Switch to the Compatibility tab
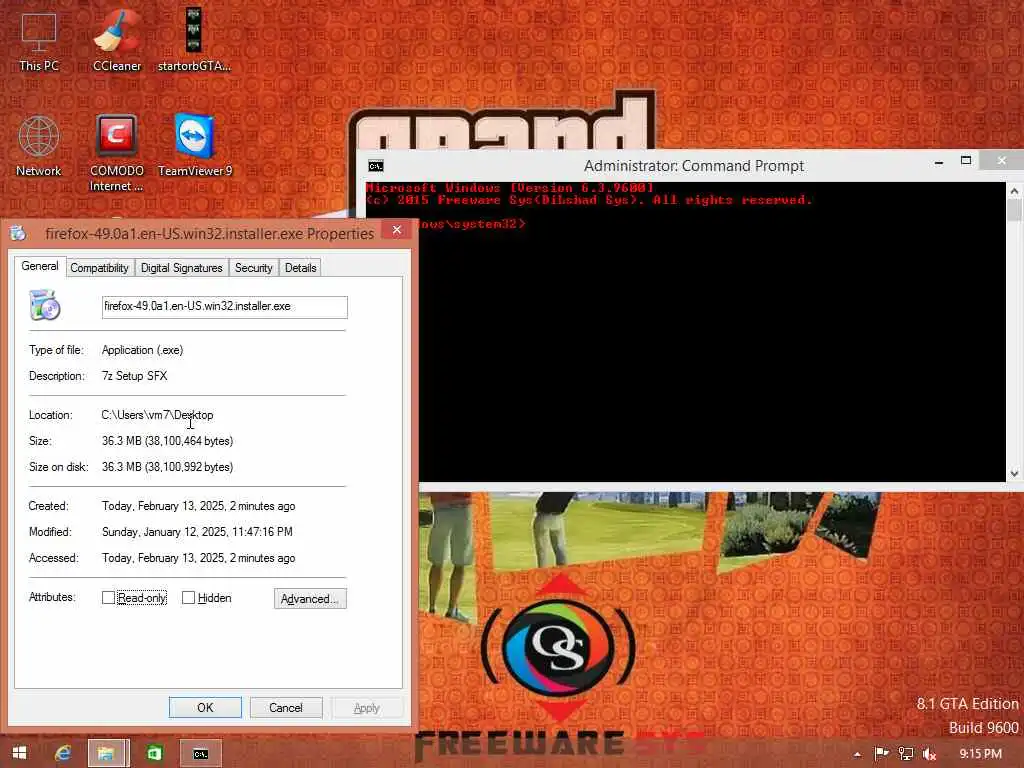 99,268
